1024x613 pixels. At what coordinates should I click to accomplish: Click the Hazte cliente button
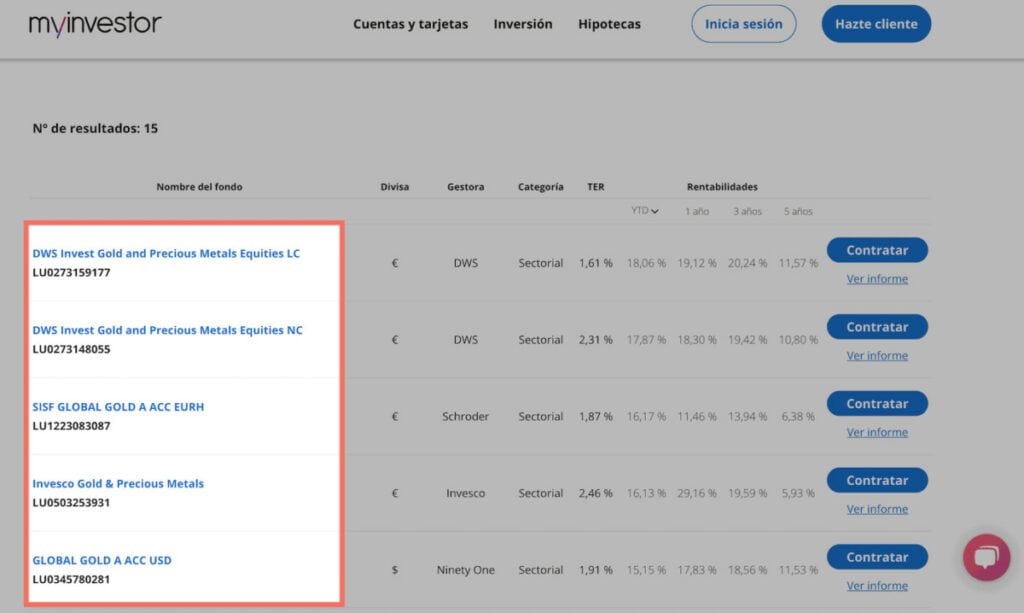point(876,24)
